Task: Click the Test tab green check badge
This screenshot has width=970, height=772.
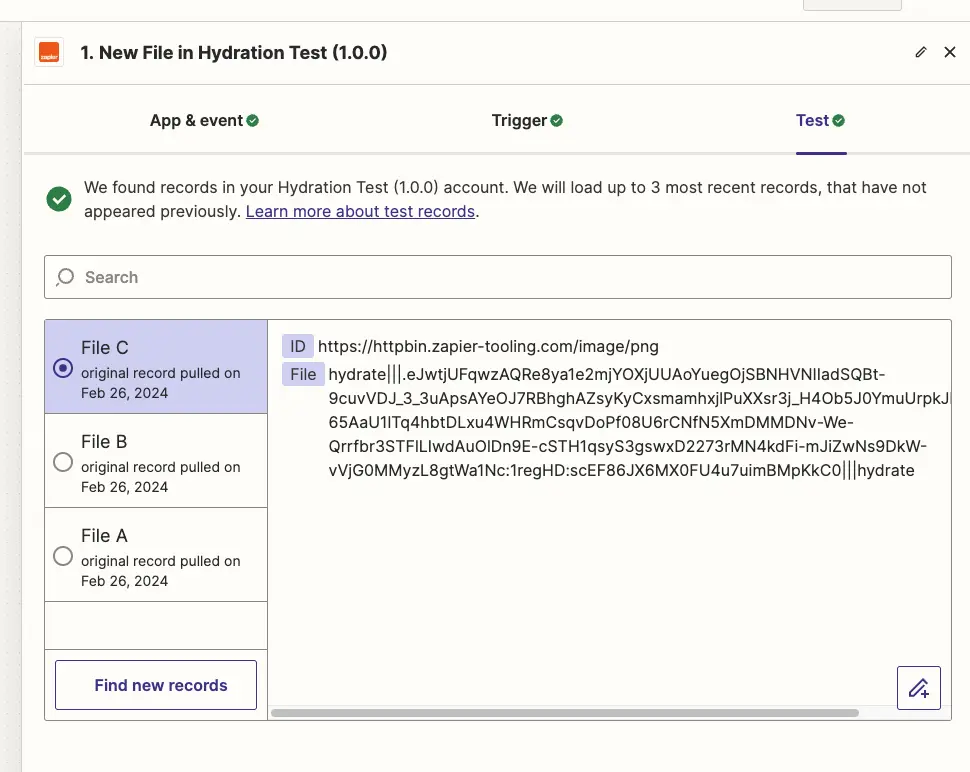Action: click(x=838, y=121)
